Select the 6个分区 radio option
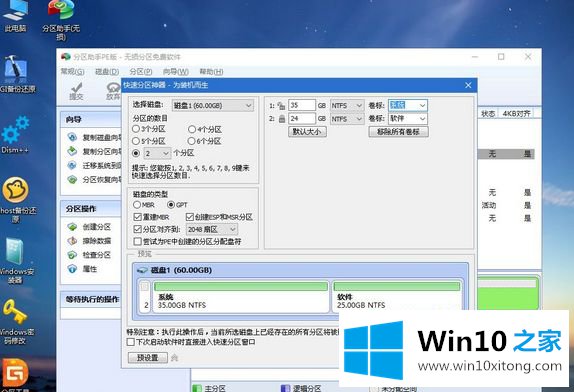This screenshot has width=574, height=392. (x=191, y=141)
